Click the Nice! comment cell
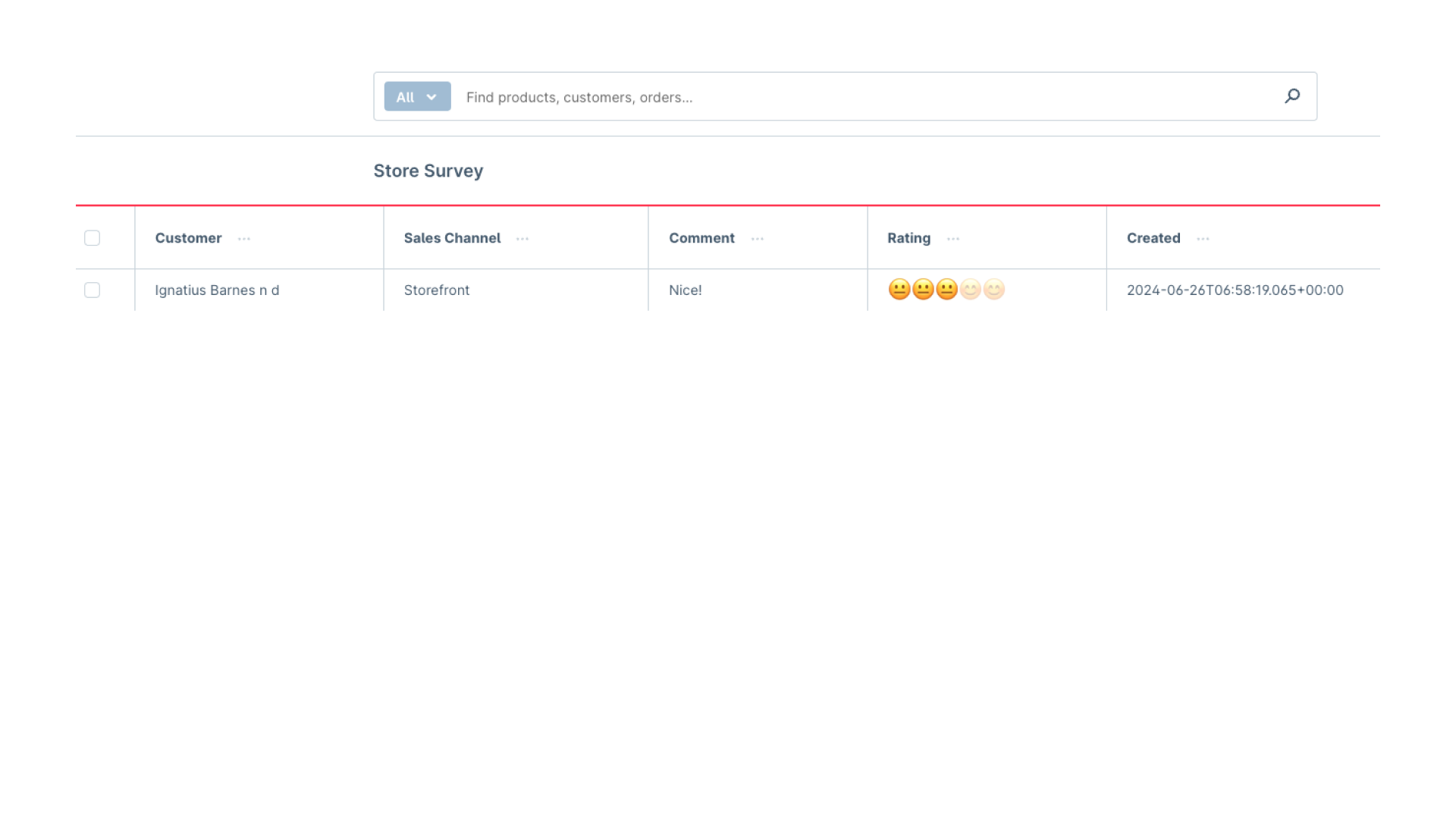The height and width of the screenshot is (819, 1456). click(x=686, y=290)
